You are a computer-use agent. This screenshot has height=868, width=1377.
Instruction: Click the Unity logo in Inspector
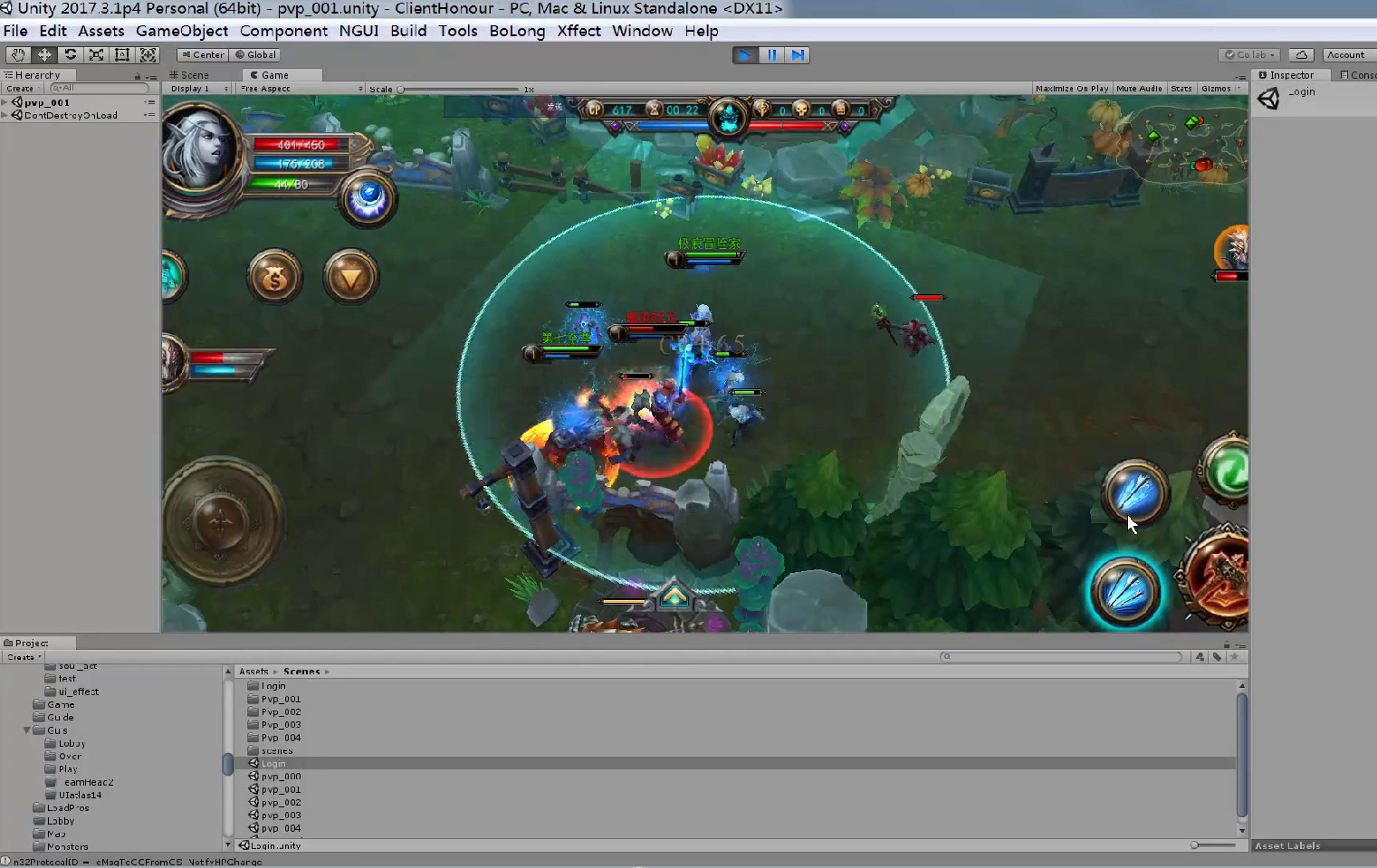click(1269, 99)
